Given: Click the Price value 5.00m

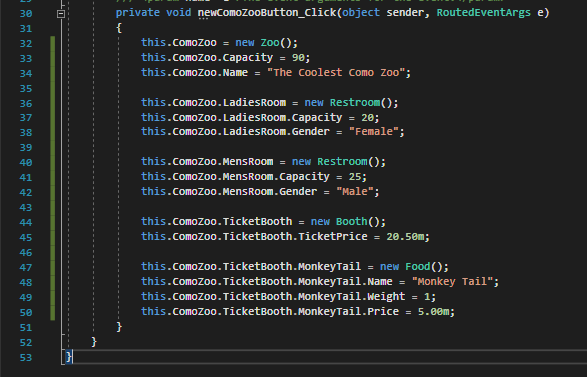Looking at the screenshot, I should click(433, 311).
